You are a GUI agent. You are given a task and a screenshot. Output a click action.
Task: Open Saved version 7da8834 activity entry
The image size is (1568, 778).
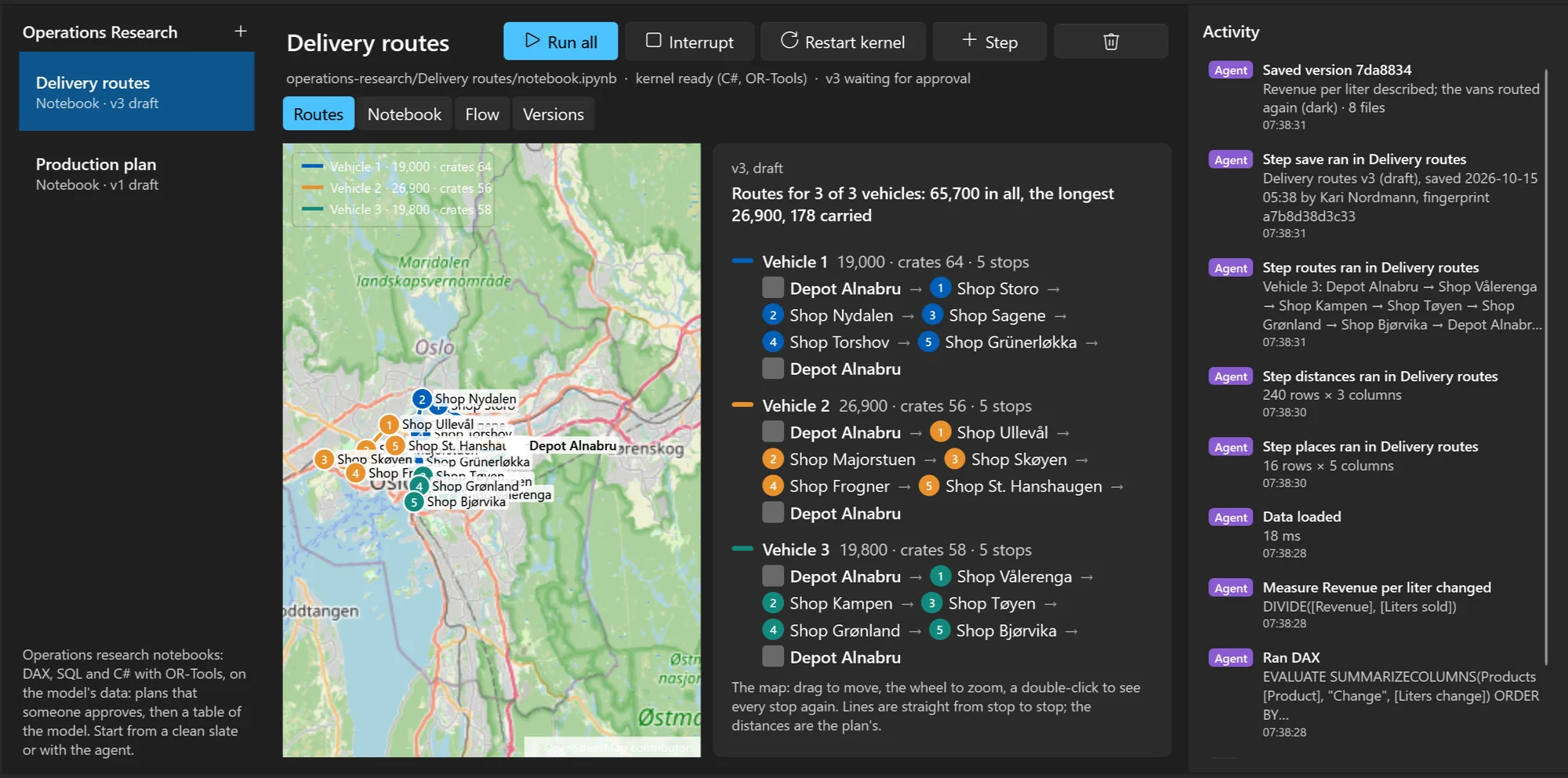(1376, 97)
